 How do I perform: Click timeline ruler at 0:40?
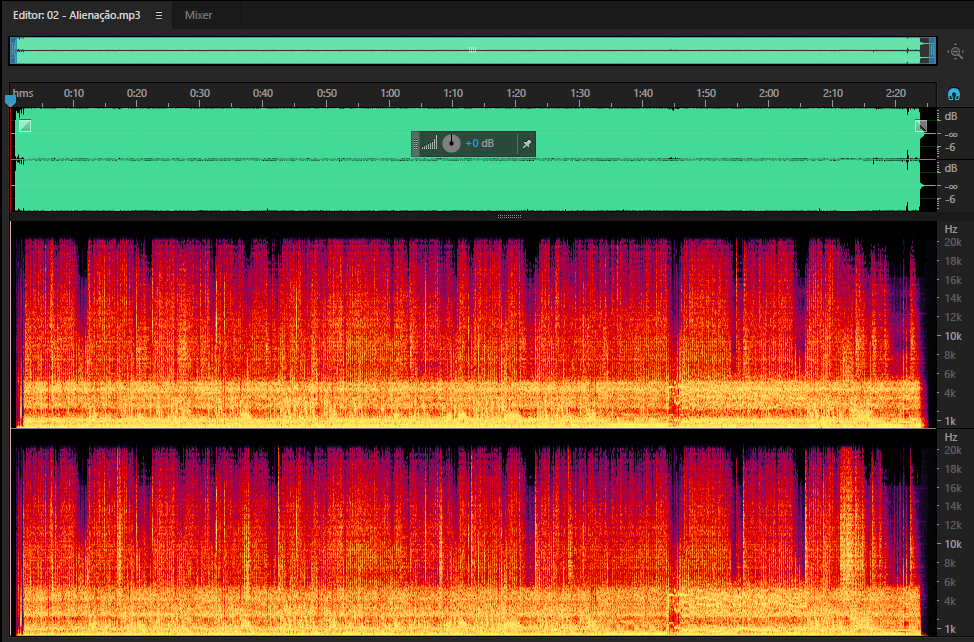(x=263, y=93)
